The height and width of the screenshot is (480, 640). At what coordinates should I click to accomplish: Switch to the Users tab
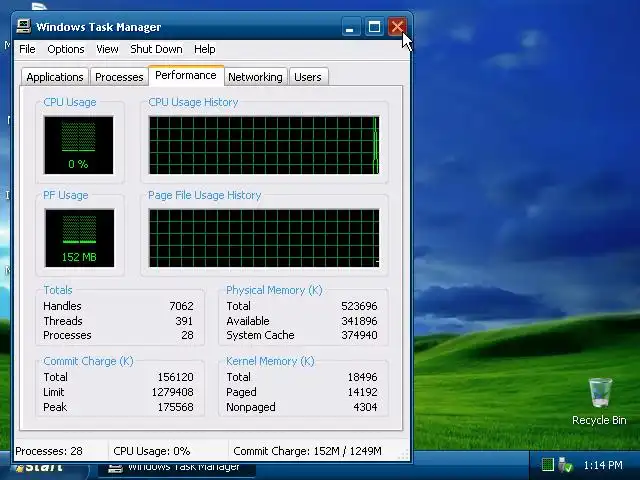pos(308,77)
